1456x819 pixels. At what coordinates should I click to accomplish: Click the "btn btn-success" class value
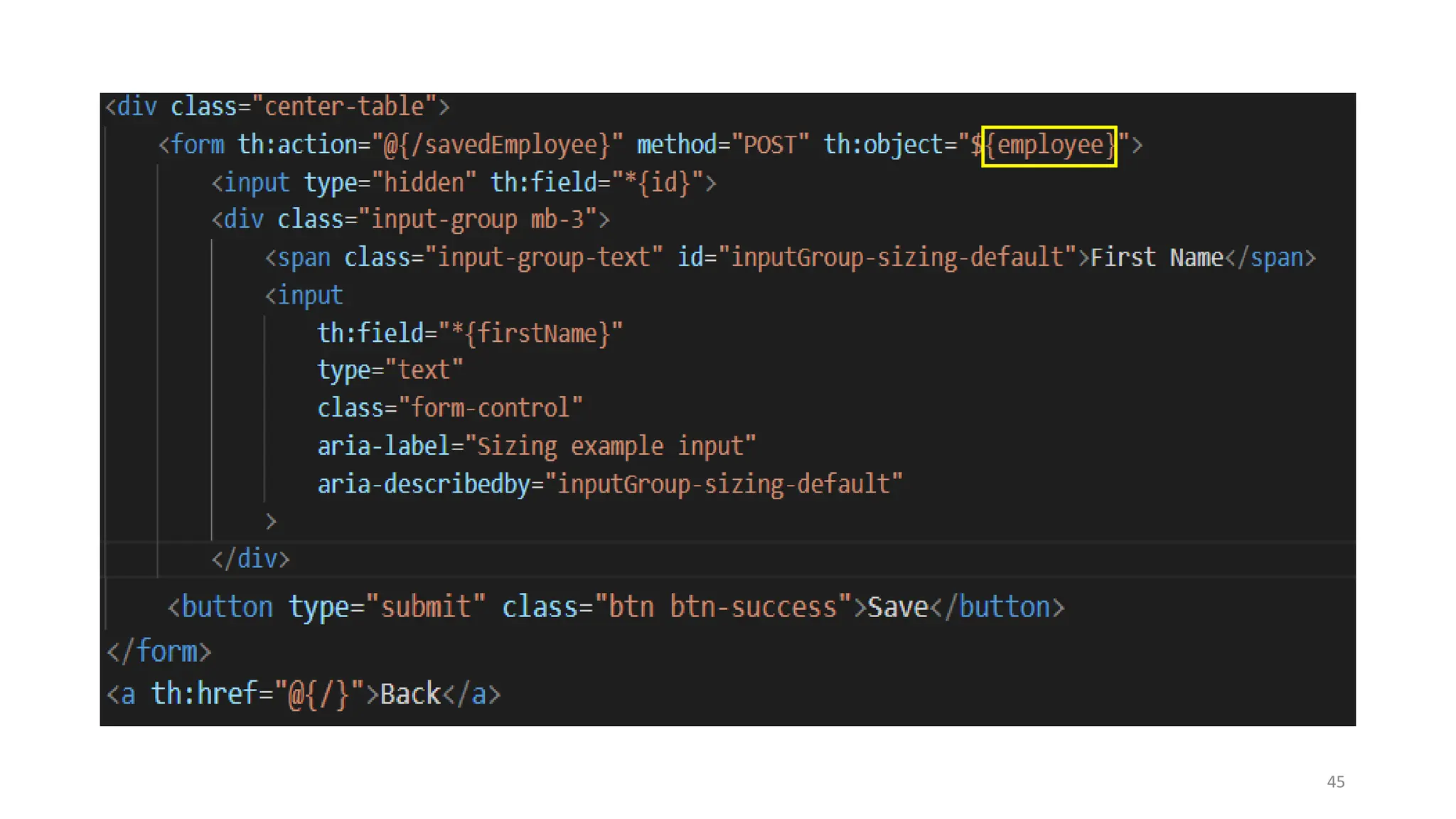723,607
